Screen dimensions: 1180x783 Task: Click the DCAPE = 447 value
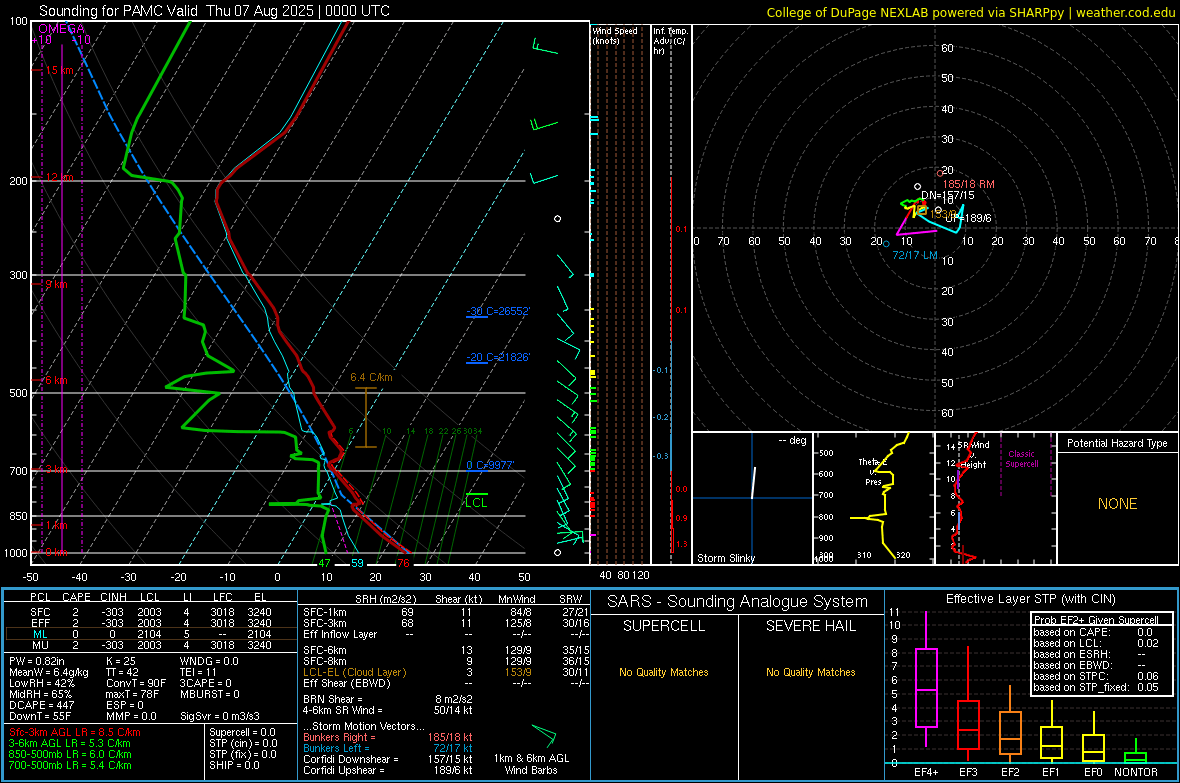[41, 705]
